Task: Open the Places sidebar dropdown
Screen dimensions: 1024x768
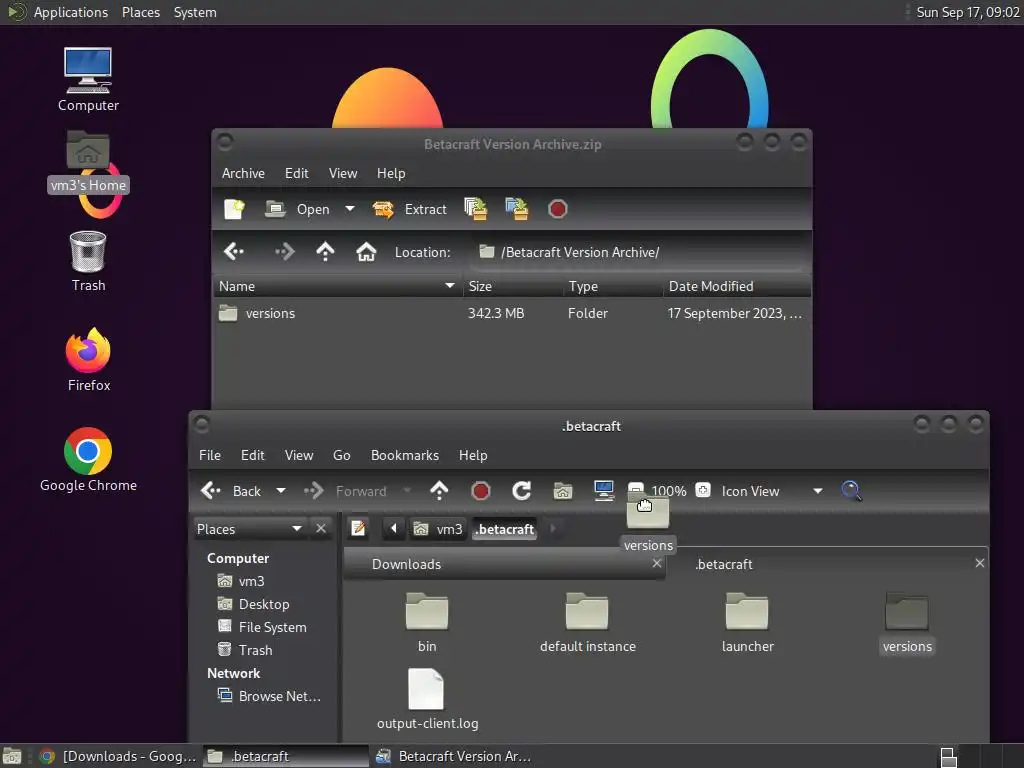Action: 250,529
